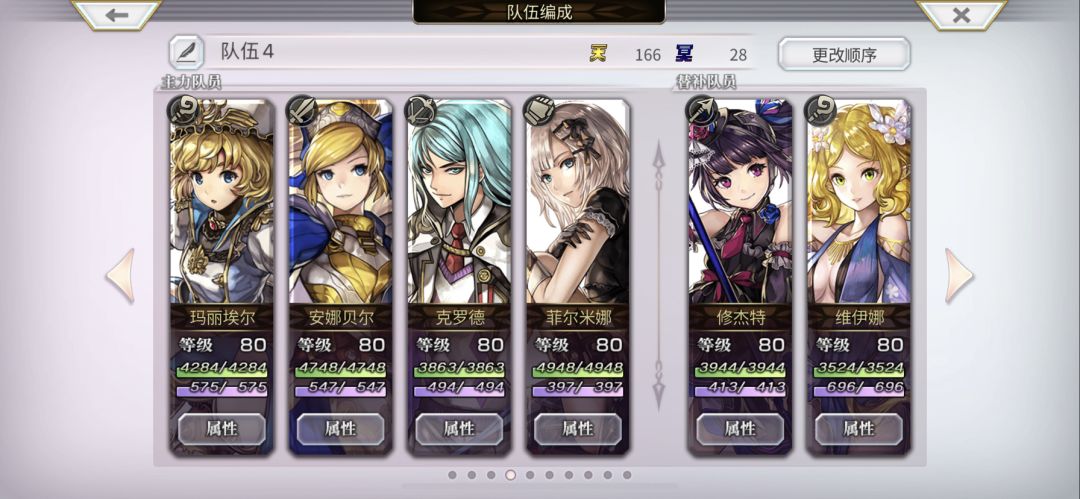The width and height of the screenshot is (1080, 499).
Task: Open 属性 for 玛丽埃尔
Action: 222,429
